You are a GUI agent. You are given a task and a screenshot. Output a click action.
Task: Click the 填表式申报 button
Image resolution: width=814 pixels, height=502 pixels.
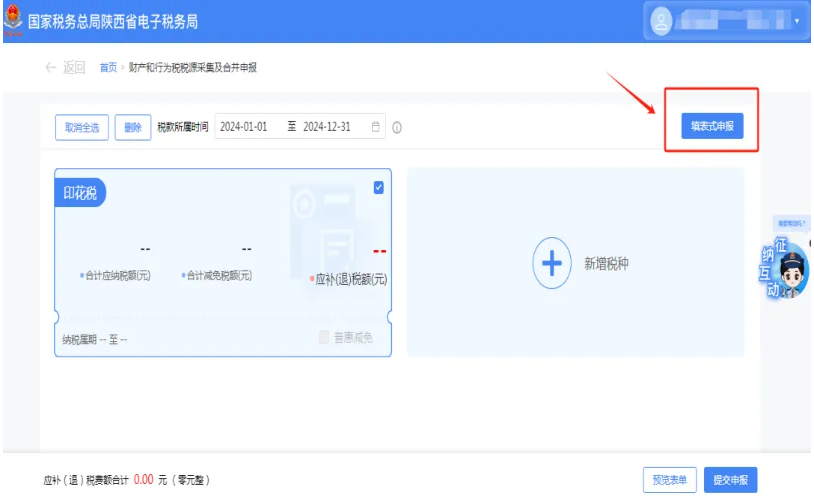point(712,127)
